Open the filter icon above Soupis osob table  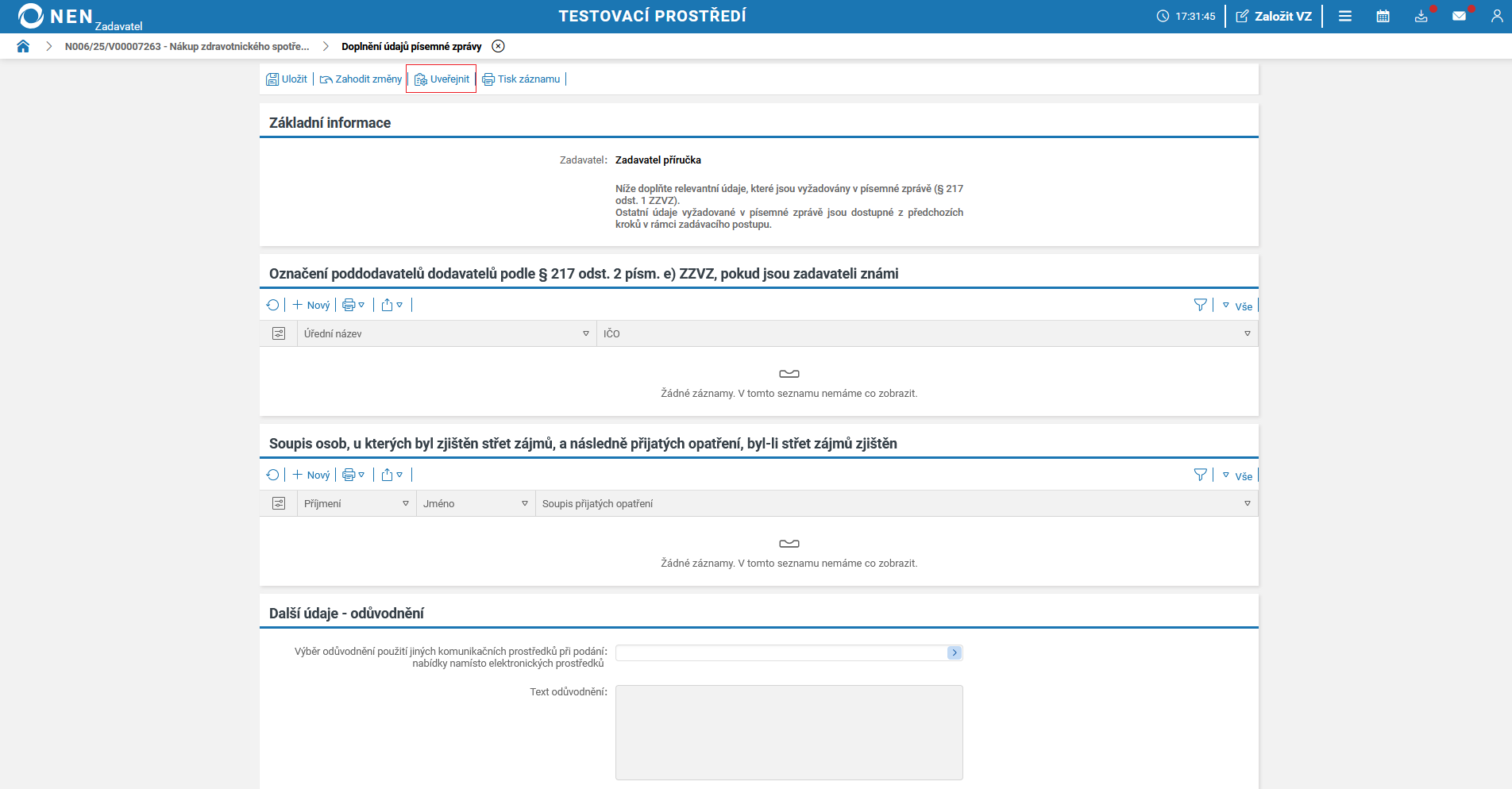tap(1200, 474)
